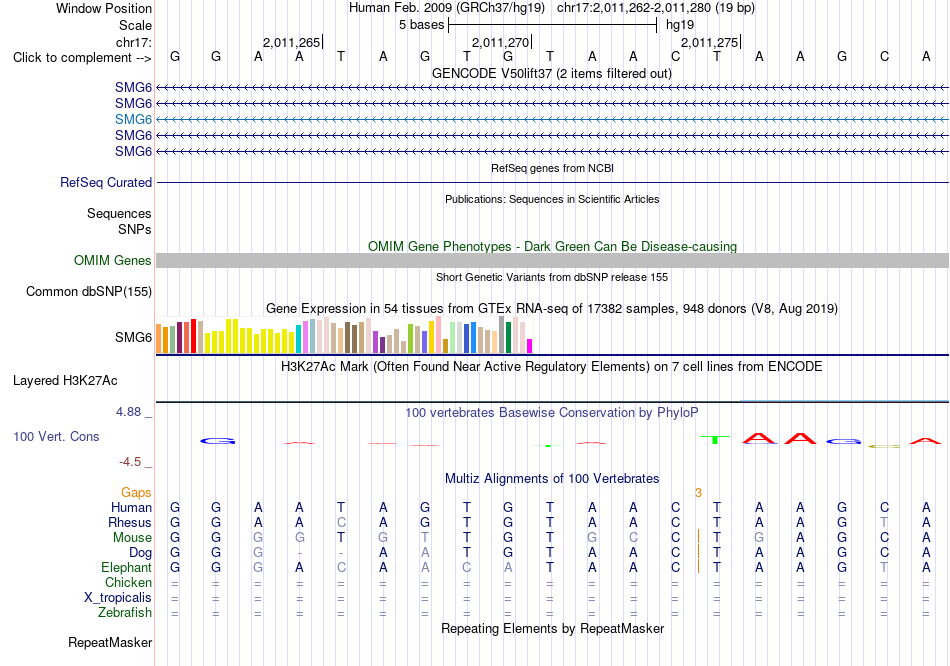
Task: Click the -4.5 PhyloP lower scale value
Action: point(130,462)
